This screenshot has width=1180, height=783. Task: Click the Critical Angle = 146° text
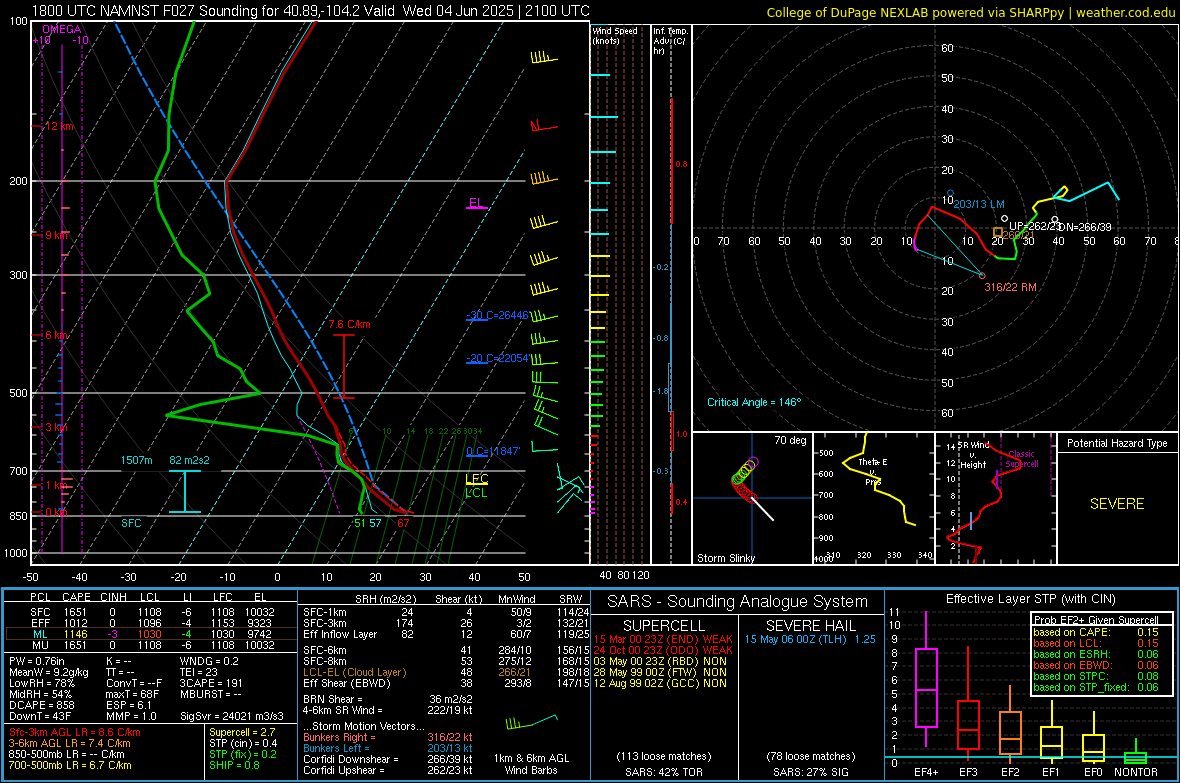coord(754,402)
